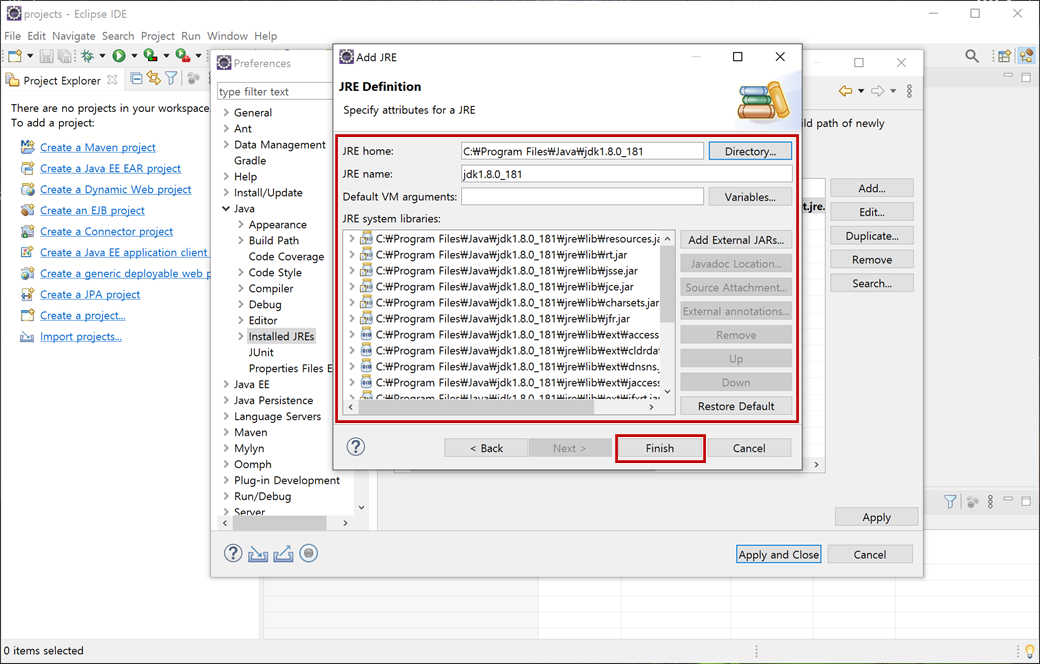Click the Restore Default button
The width and height of the screenshot is (1040, 664).
[x=736, y=406]
